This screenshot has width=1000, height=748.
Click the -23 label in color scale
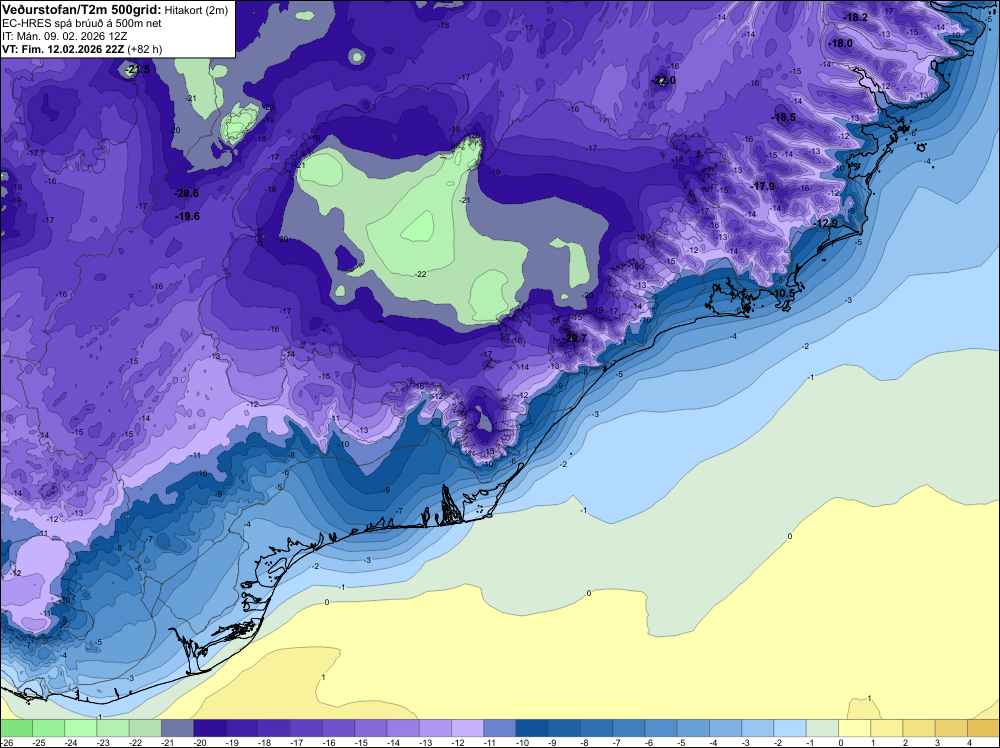[x=103, y=742]
